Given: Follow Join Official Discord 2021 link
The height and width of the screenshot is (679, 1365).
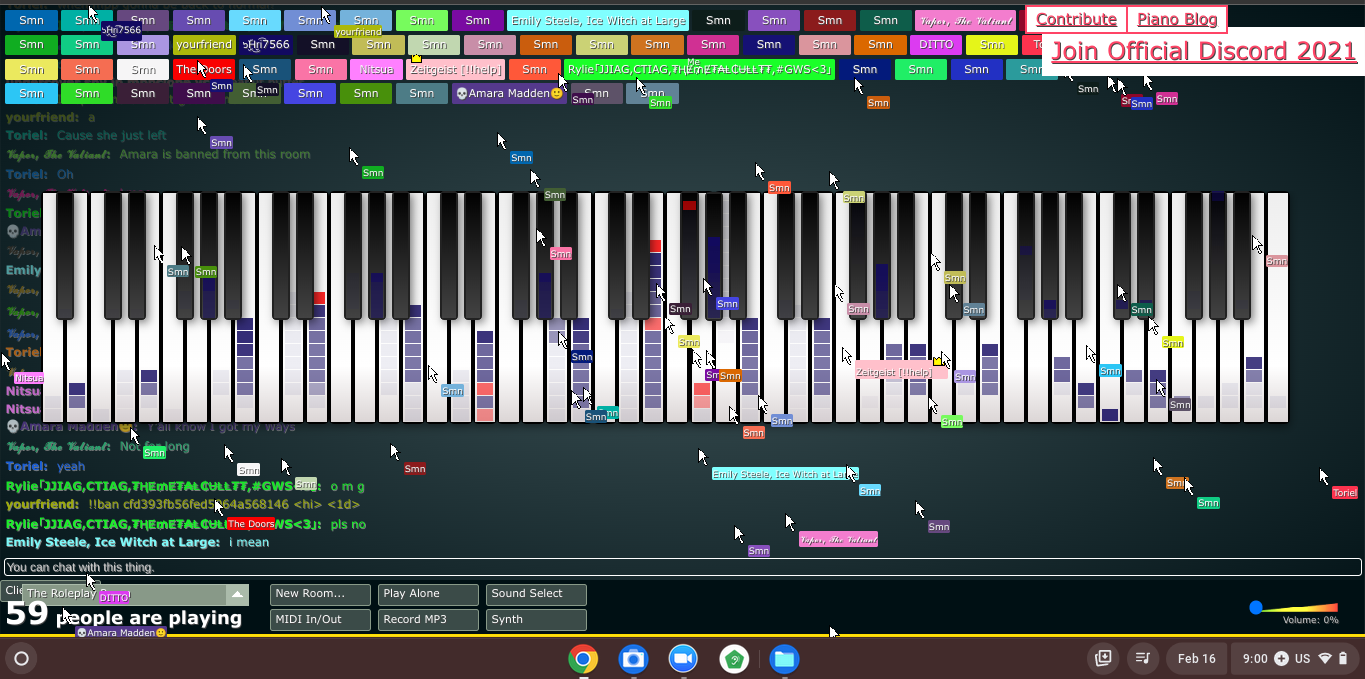Looking at the screenshot, I should [x=1204, y=51].
